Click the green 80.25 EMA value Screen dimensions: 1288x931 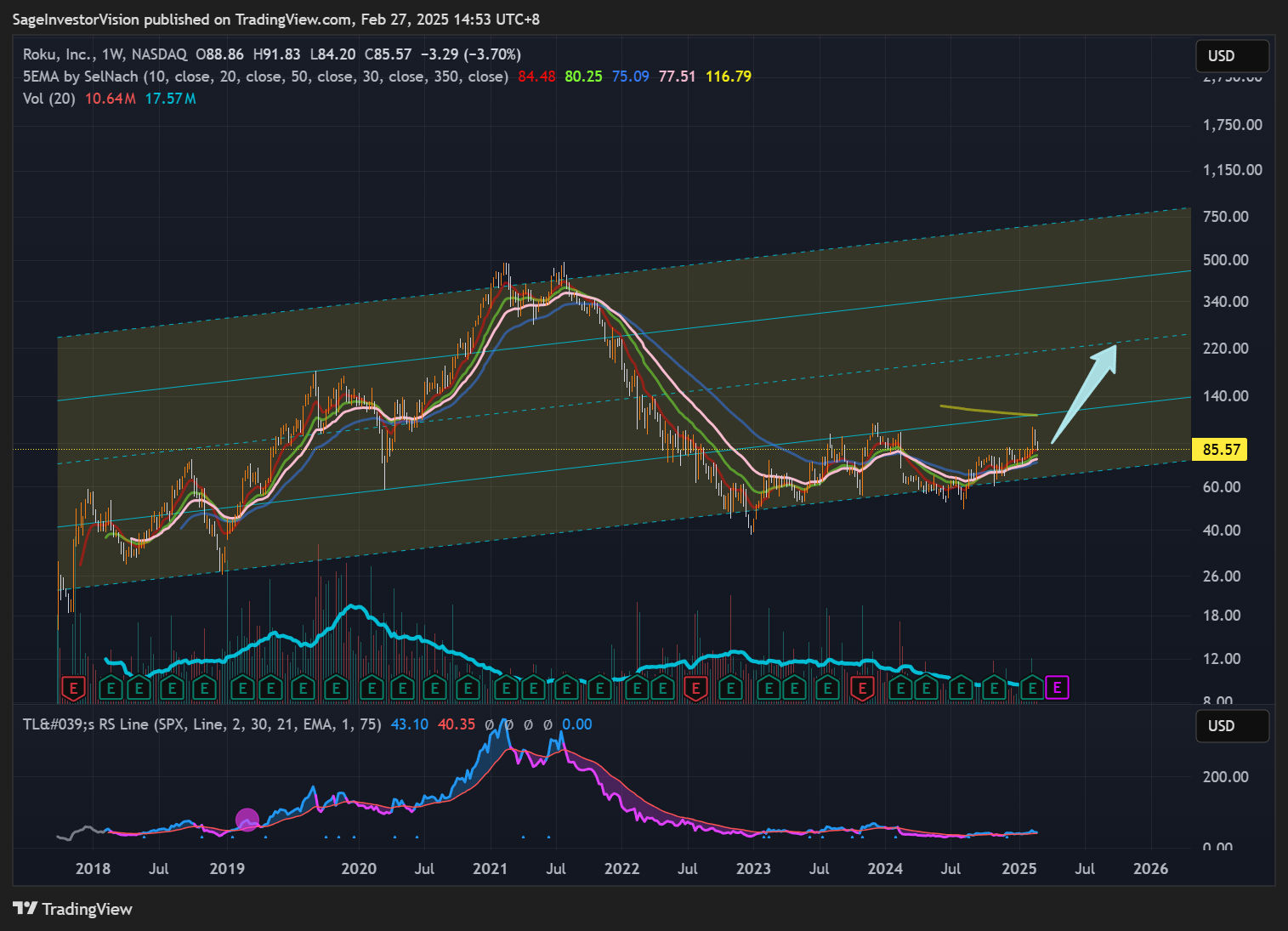pos(583,77)
